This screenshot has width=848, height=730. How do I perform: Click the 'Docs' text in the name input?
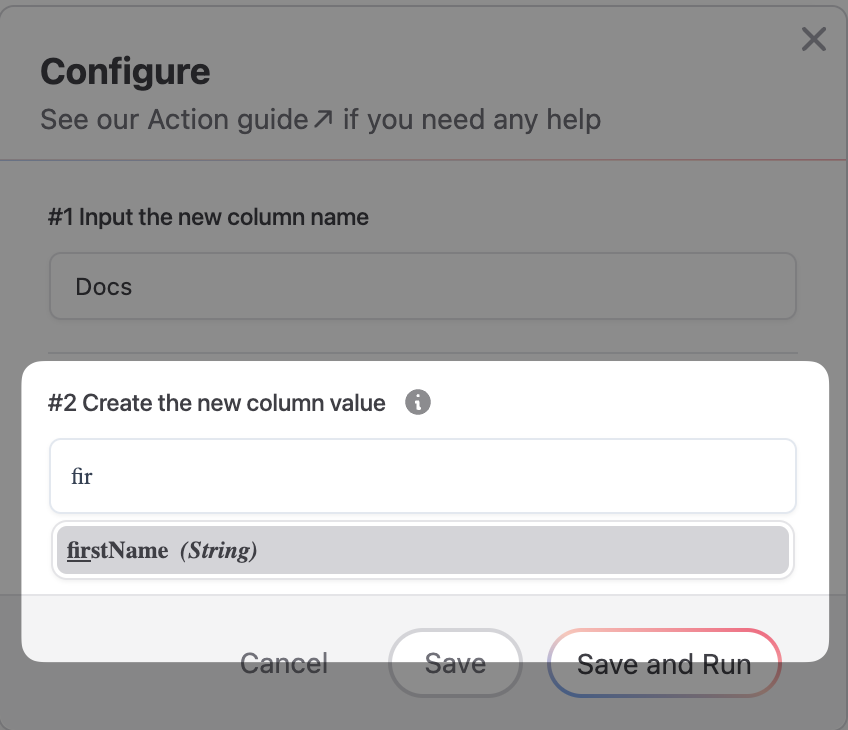[103, 287]
